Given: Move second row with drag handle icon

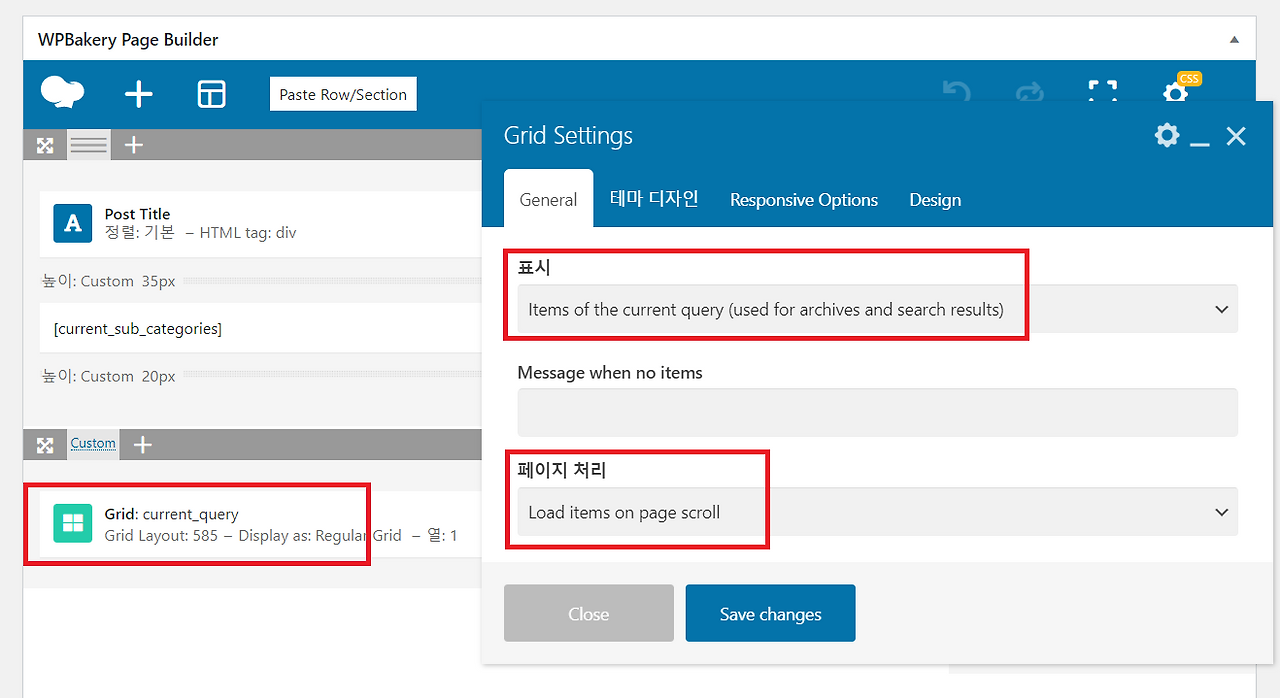Looking at the screenshot, I should pos(45,445).
